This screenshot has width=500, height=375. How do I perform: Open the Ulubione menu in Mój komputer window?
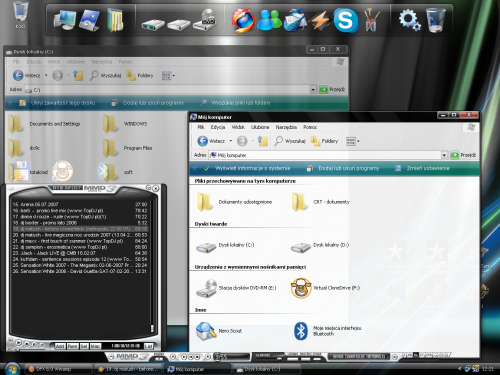coord(260,127)
